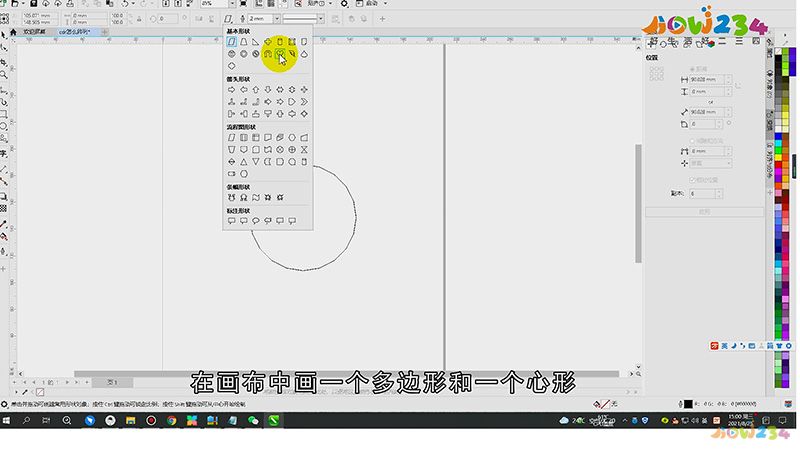Image resolution: width=800 pixels, height=450 pixels.
Task: Select the right triangle basic shape
Action: coord(256,42)
